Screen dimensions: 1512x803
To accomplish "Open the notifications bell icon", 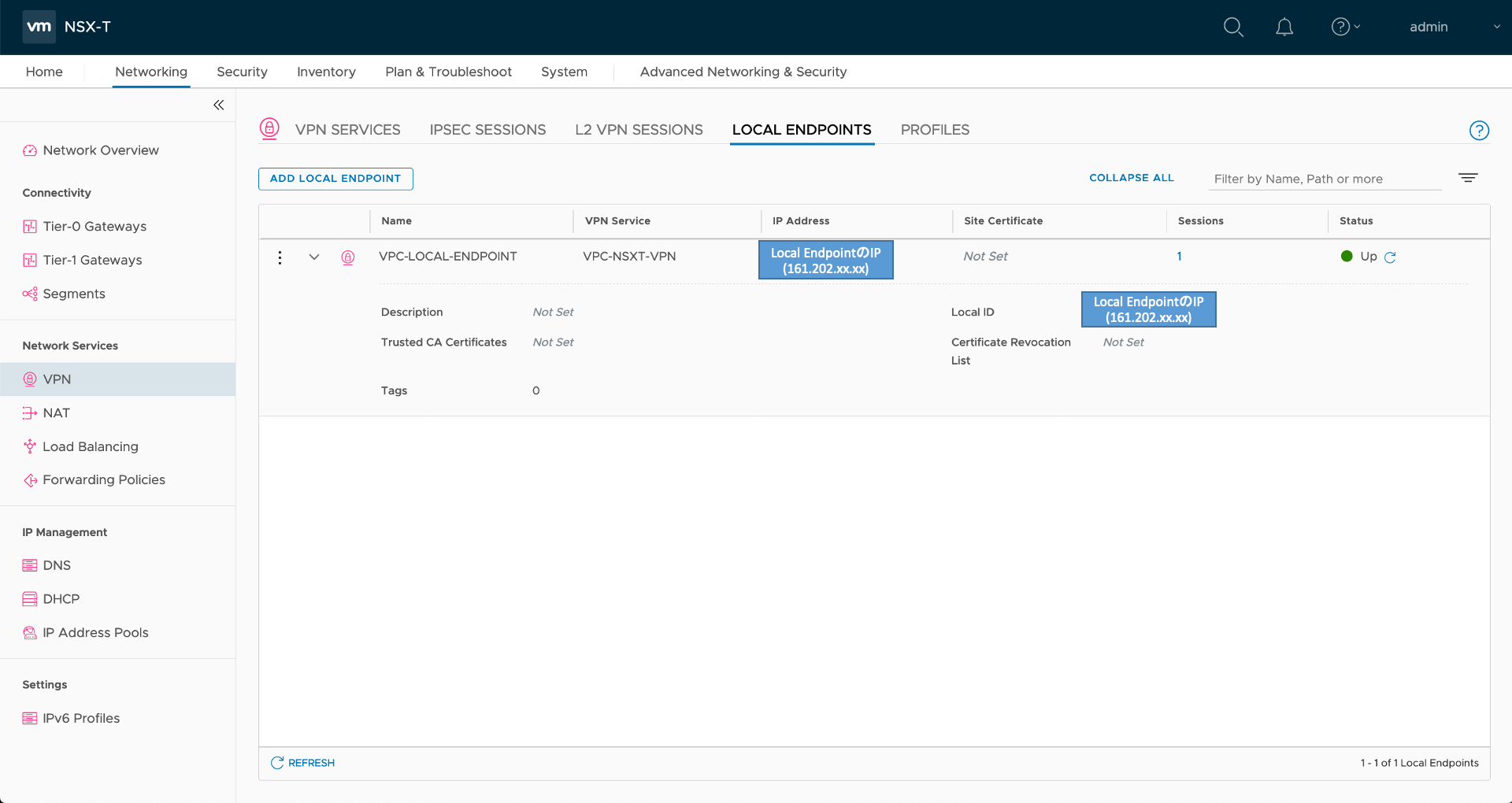I will click(1284, 28).
